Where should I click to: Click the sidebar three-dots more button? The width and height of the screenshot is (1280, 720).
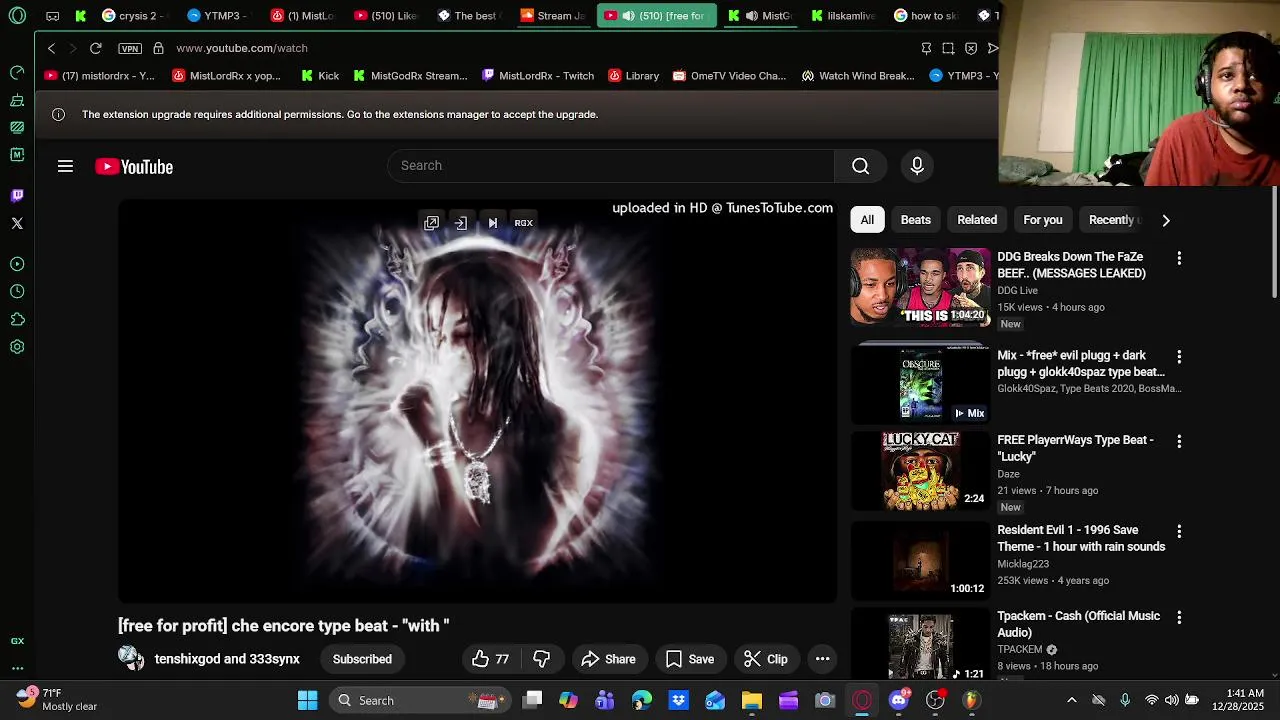[x=17, y=668]
